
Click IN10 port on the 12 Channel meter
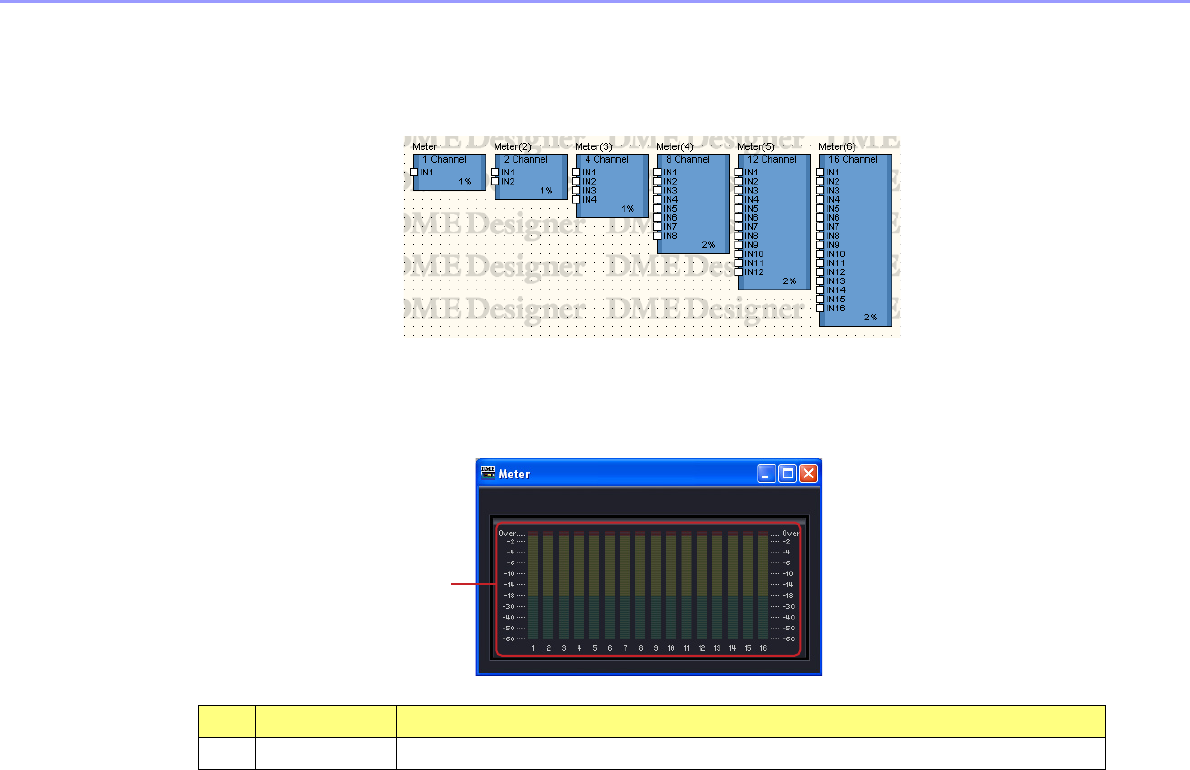click(x=739, y=254)
